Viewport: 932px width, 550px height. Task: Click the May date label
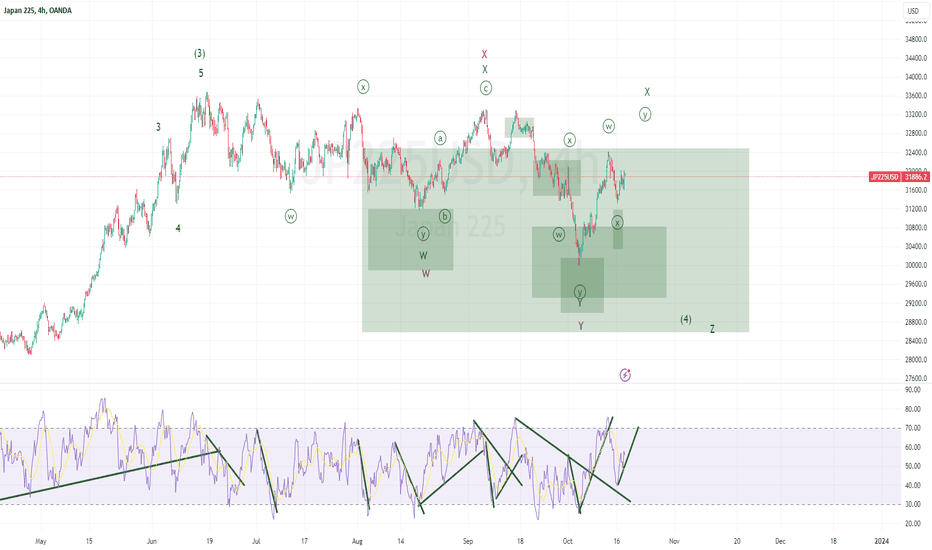[x=40, y=541]
